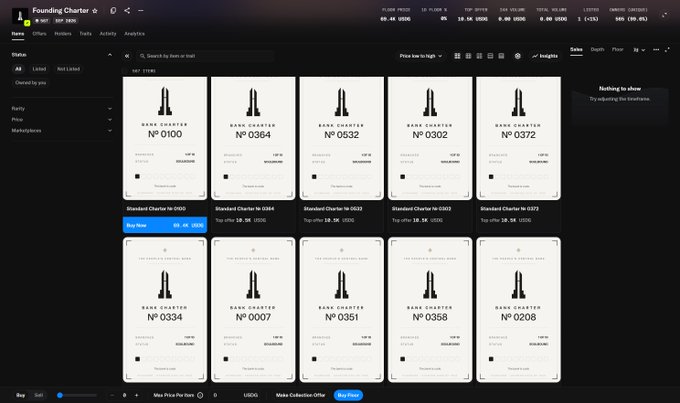This screenshot has width=680, height=403.
Task: Collapse the filter sidebar with the double-chevron icon
Action: click(x=127, y=56)
